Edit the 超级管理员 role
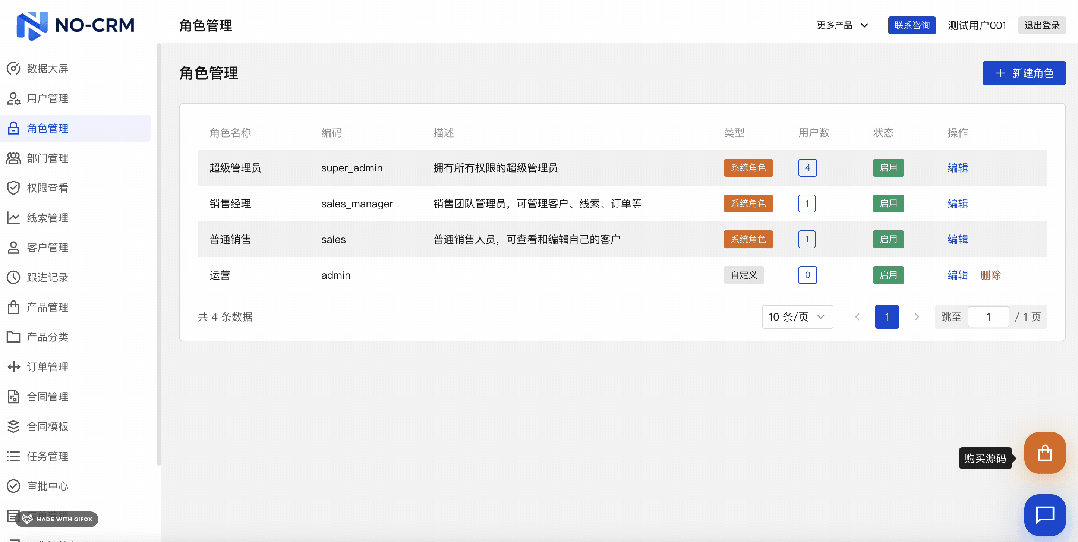 tap(958, 168)
